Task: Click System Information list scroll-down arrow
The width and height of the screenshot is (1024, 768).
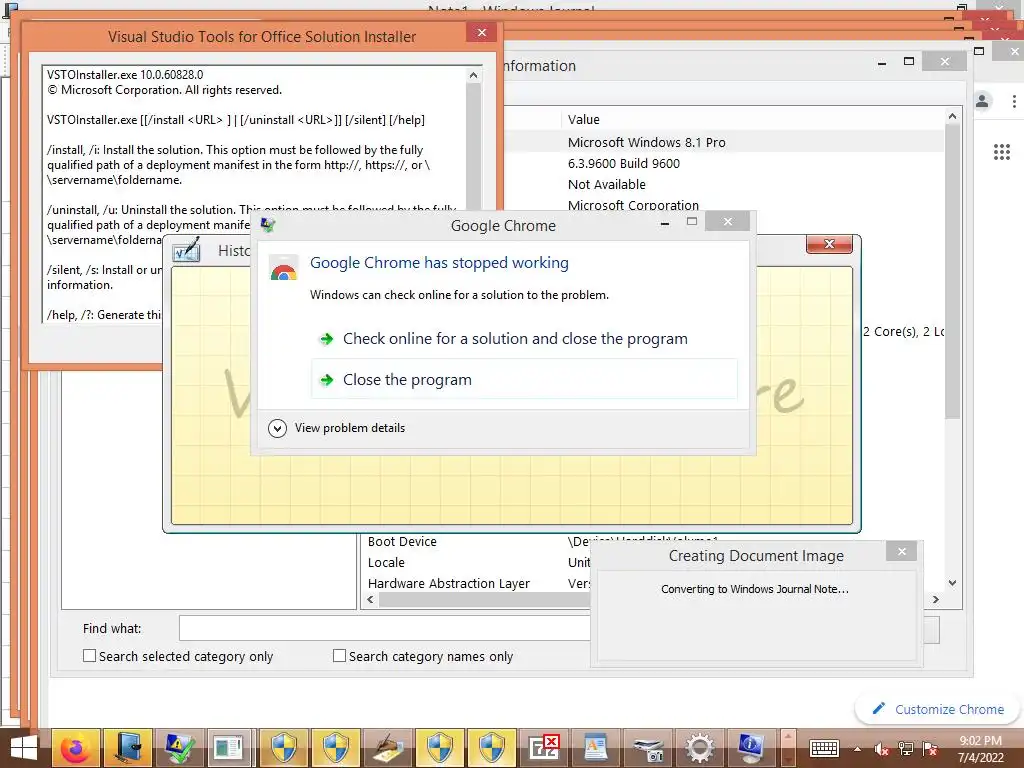Action: pos(952,583)
